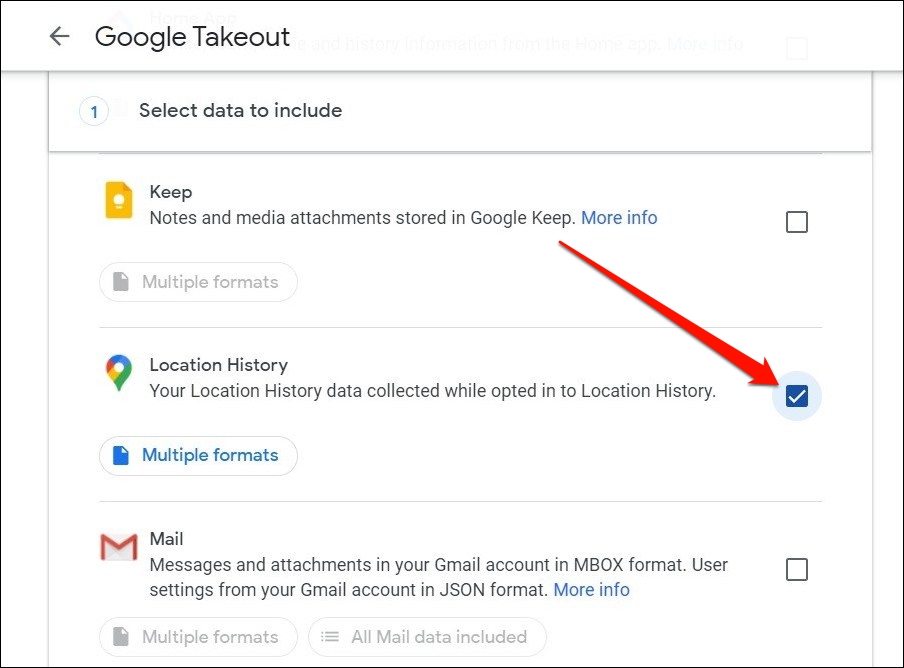Click the Location History maps pin icon

pos(119,372)
